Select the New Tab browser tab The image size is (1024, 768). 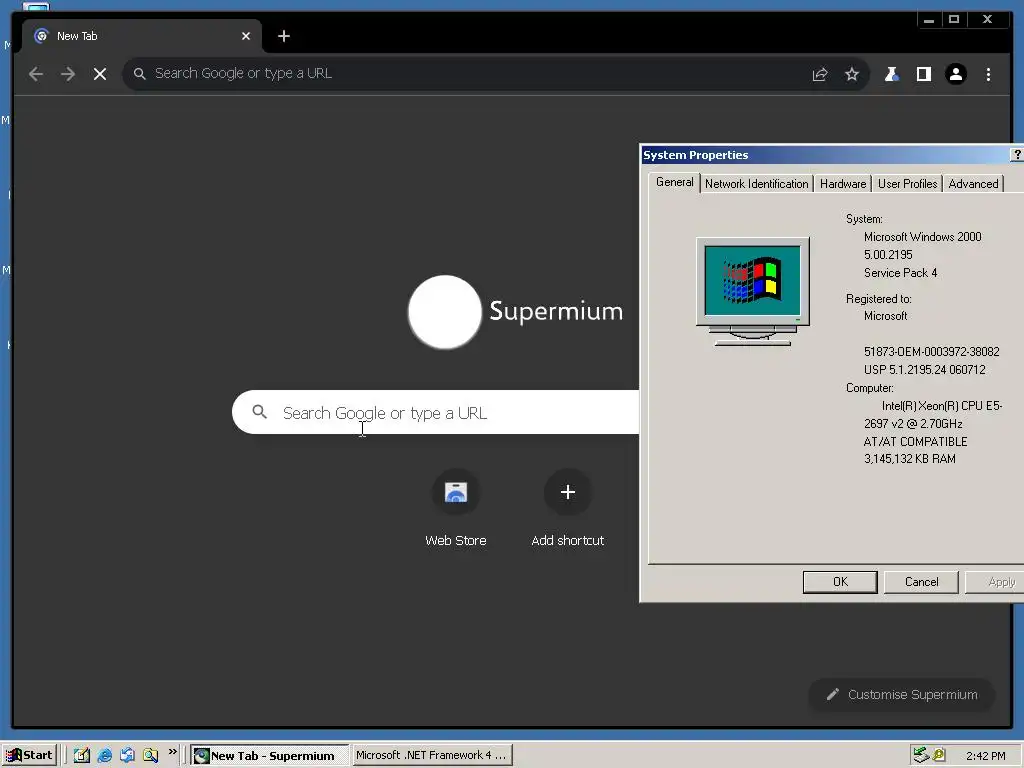142,36
